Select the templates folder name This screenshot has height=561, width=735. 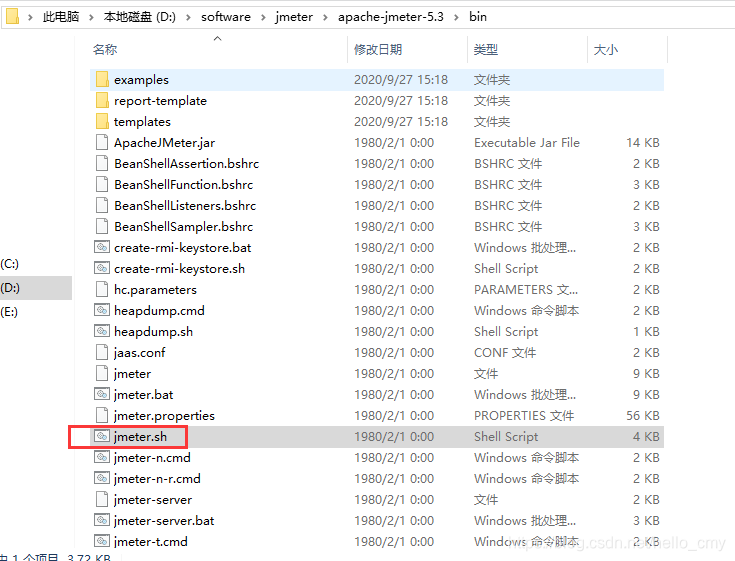pos(142,122)
